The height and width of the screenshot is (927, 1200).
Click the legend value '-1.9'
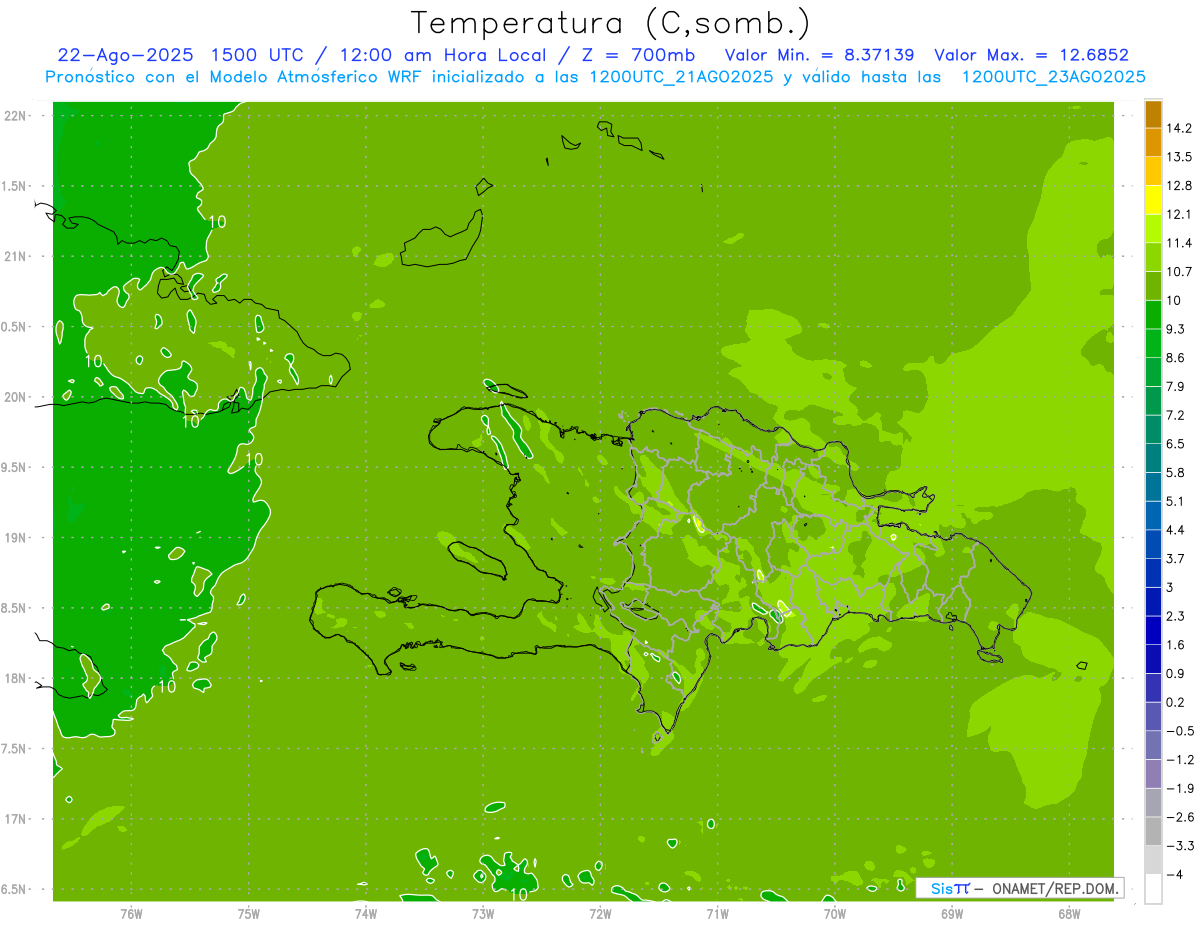(1178, 788)
